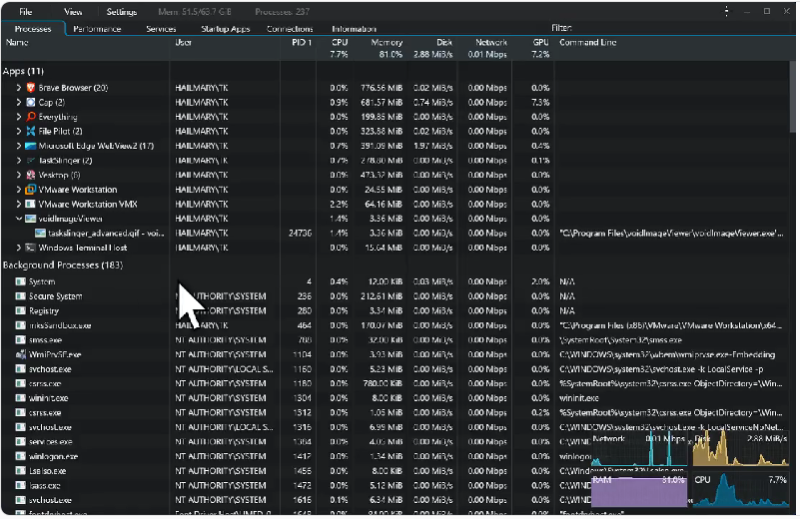
Task: Click the services.exe process icon
Action: (x=20, y=441)
